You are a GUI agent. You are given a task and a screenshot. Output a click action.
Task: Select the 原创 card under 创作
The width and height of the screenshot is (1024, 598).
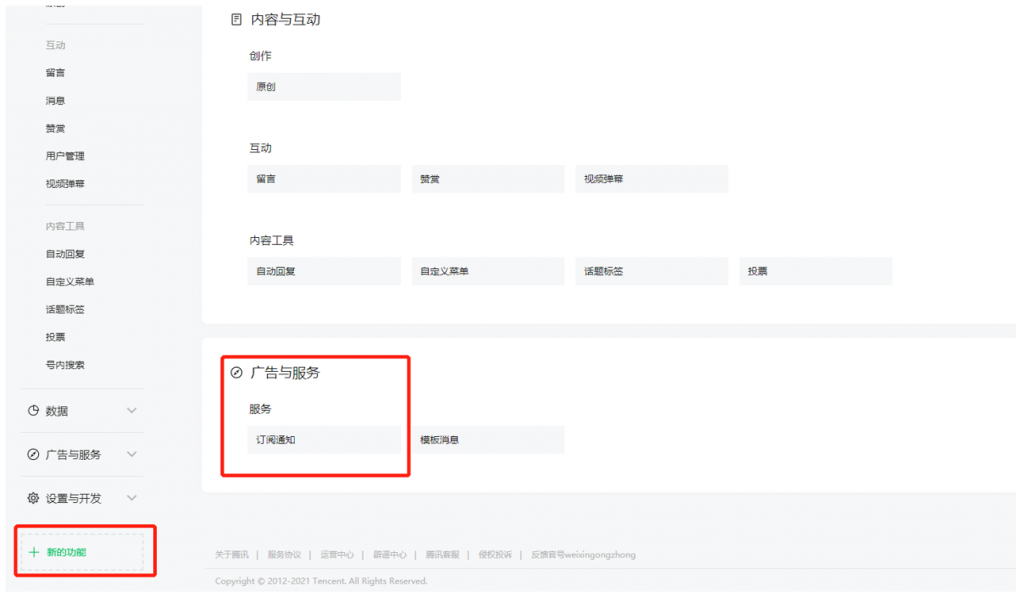click(x=324, y=87)
